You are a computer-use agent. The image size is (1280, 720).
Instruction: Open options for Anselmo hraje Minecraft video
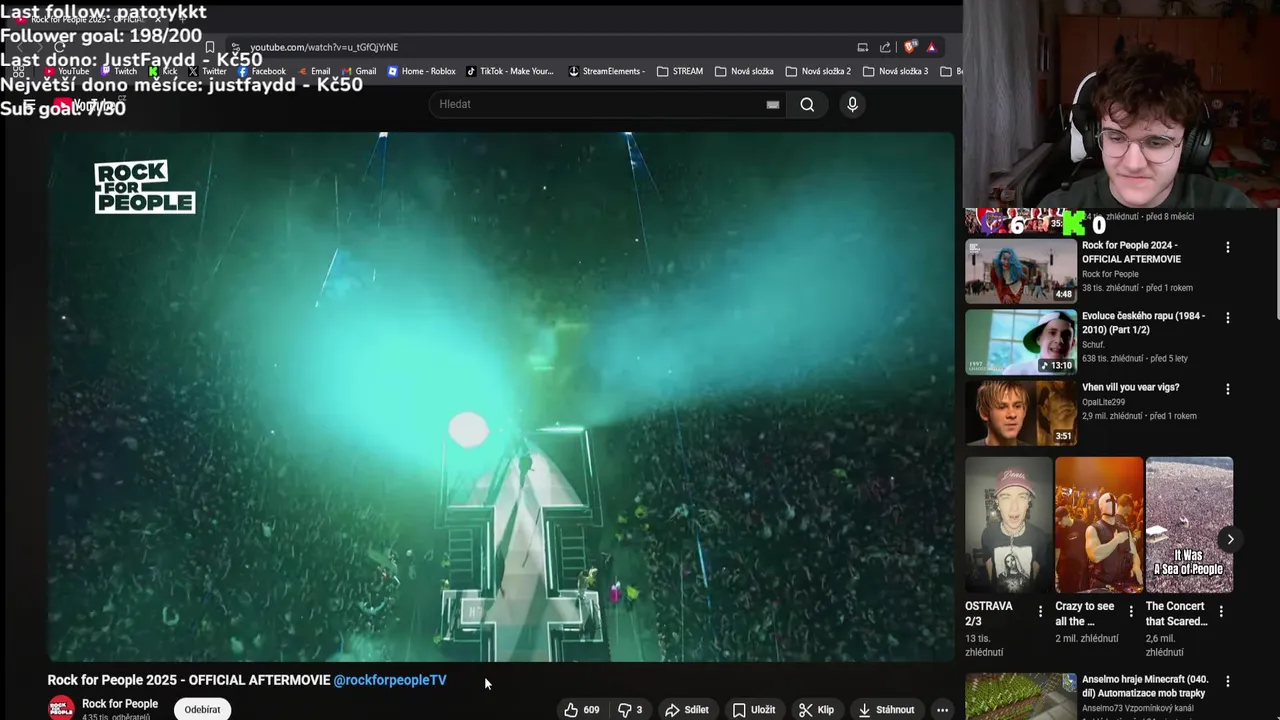pos(1228,681)
